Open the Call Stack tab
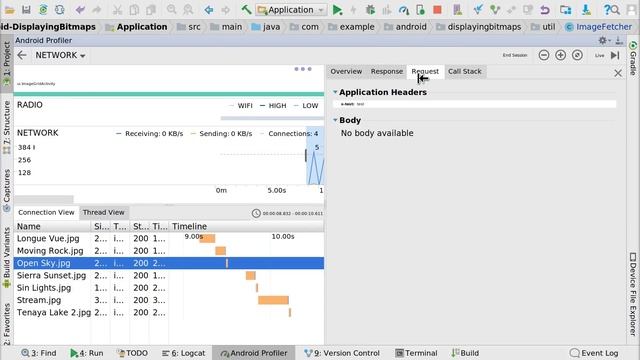640x360 pixels. (464, 71)
